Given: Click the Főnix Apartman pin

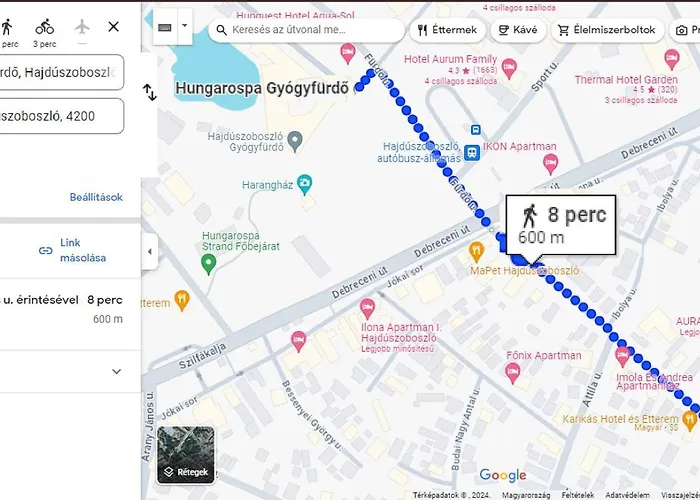Looking at the screenshot, I should point(512,373).
